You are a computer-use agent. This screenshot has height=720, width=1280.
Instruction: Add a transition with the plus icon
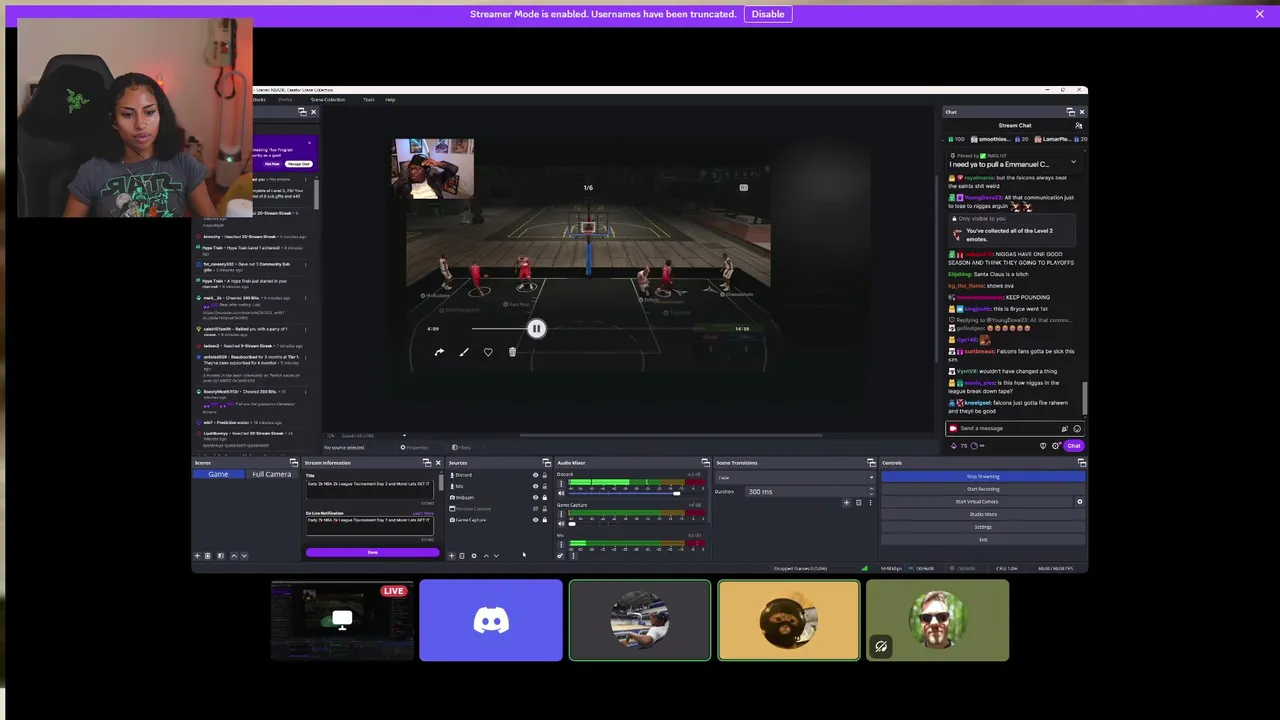847,503
